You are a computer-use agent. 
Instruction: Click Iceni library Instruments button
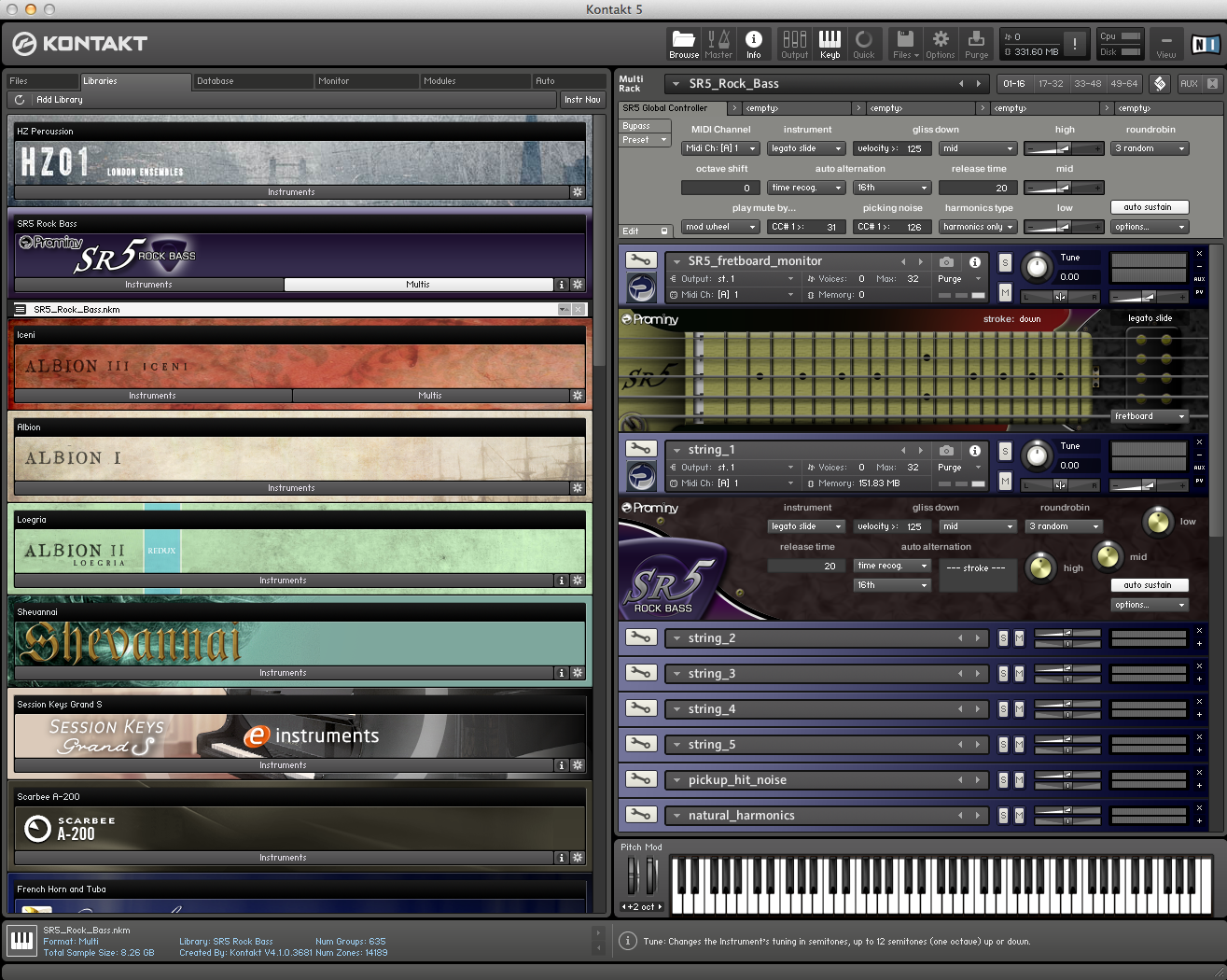click(152, 396)
